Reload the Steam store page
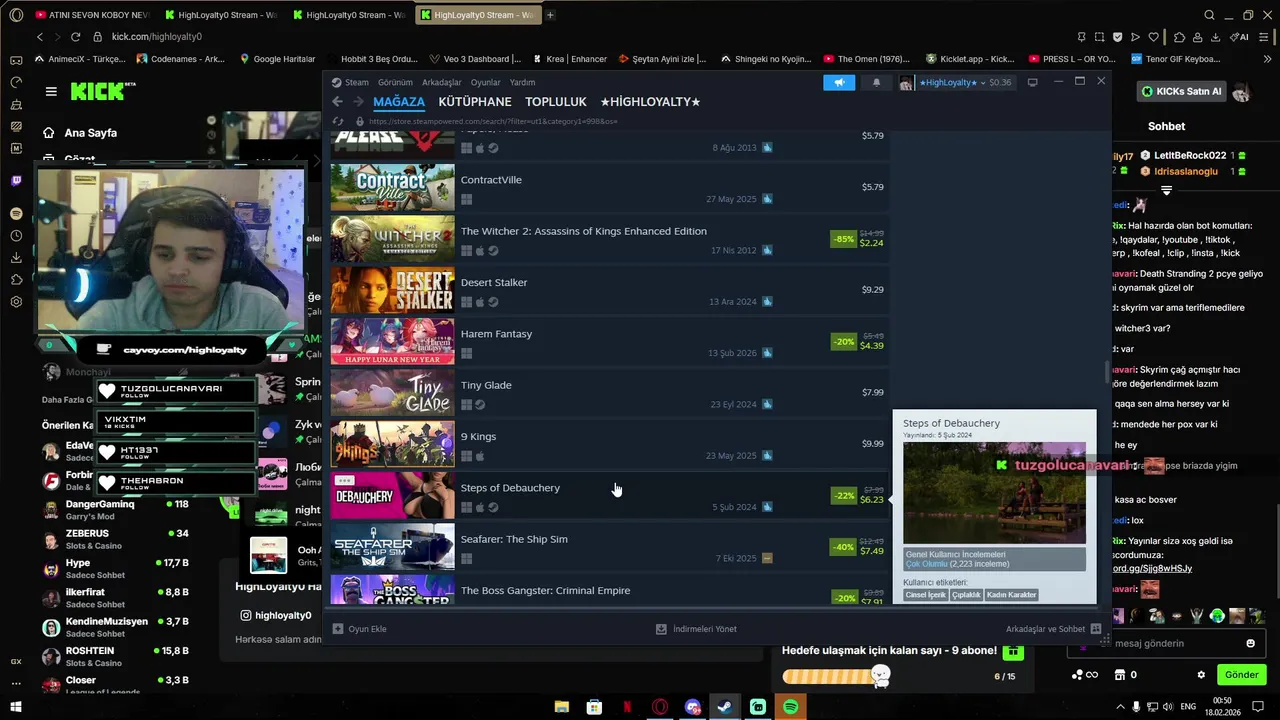Screen dimensions: 1280x720 (x=338, y=121)
